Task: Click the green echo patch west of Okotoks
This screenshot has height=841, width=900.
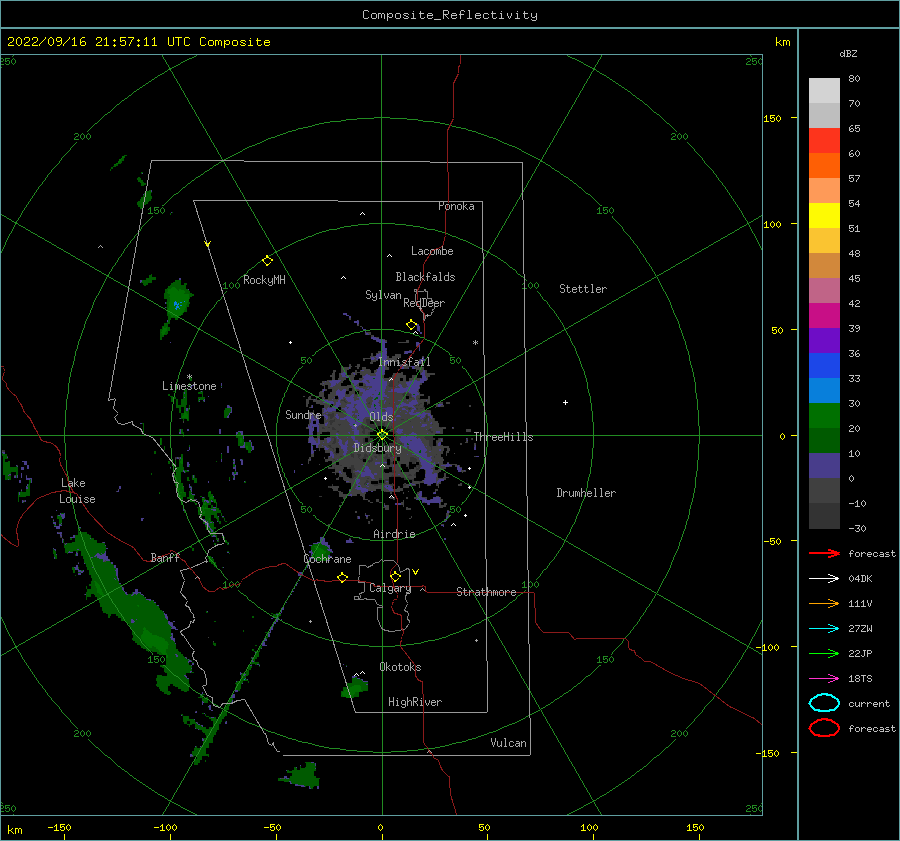Action: coord(355,687)
